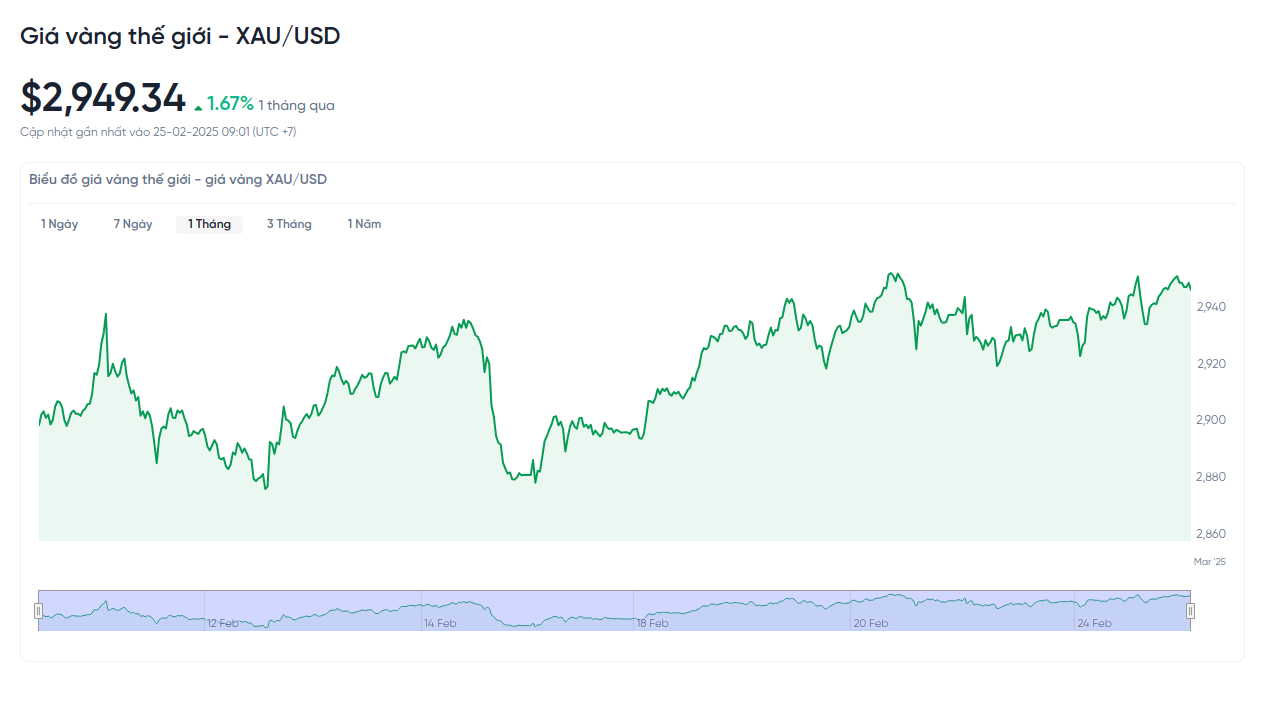Click the green up-arrow price change icon
Screen dimensions: 1265x702
(x=198, y=107)
